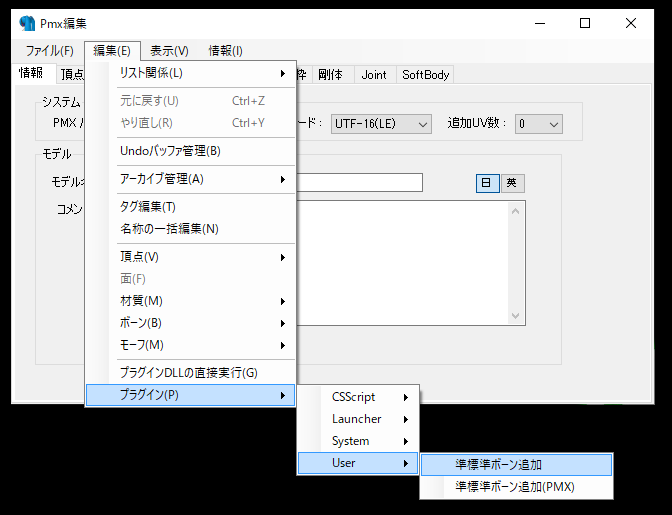The height and width of the screenshot is (515, 672).
Task: Select the 英 language toggle button
Action: pos(512,183)
